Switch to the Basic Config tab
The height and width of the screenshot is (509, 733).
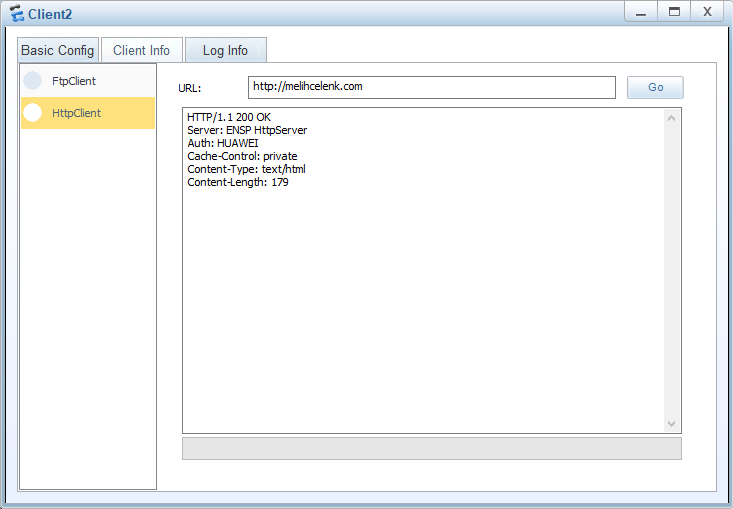tap(58, 50)
